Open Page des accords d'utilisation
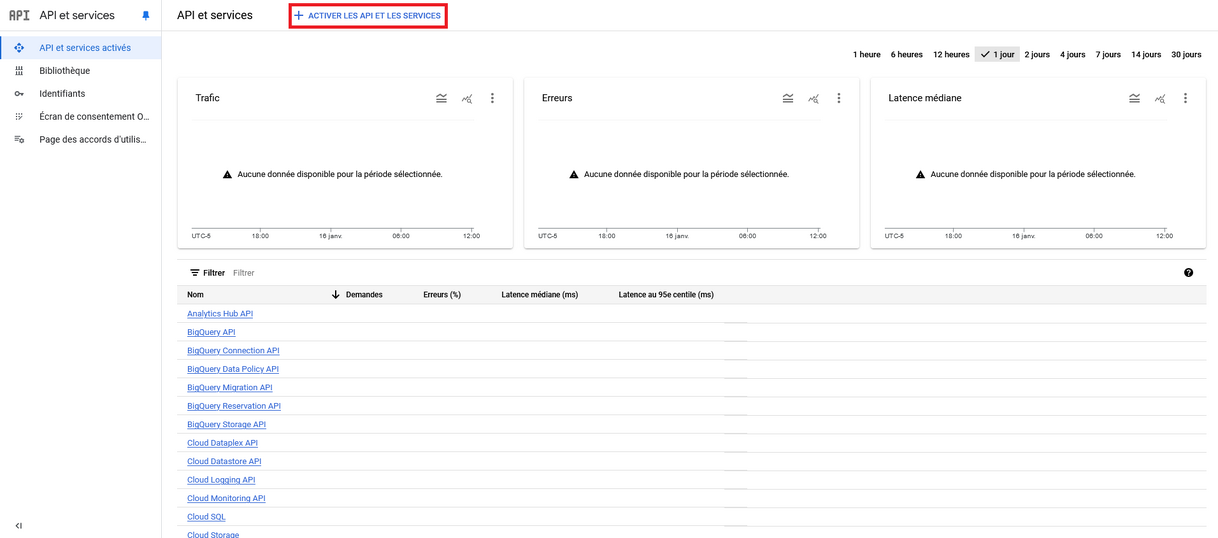Image resolution: width=1218 pixels, height=538 pixels. point(93,140)
